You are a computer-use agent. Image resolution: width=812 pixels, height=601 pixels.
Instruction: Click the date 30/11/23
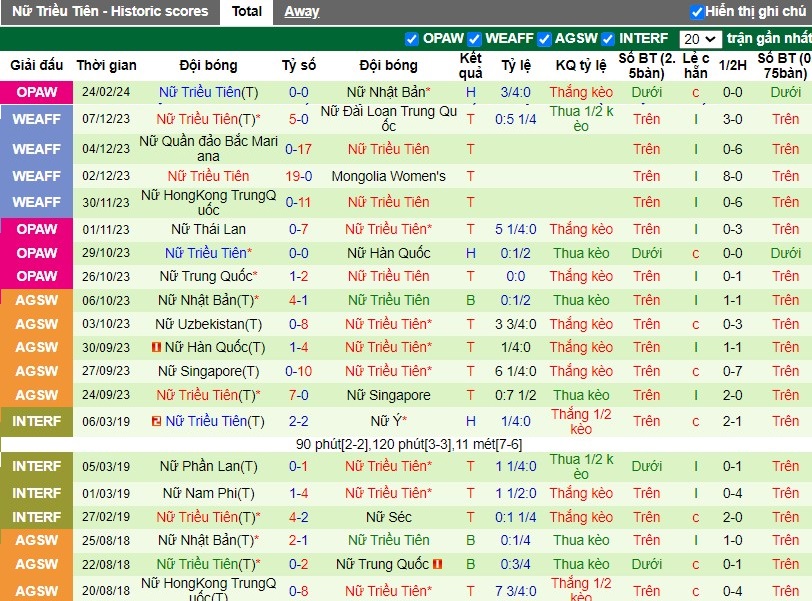pos(106,202)
